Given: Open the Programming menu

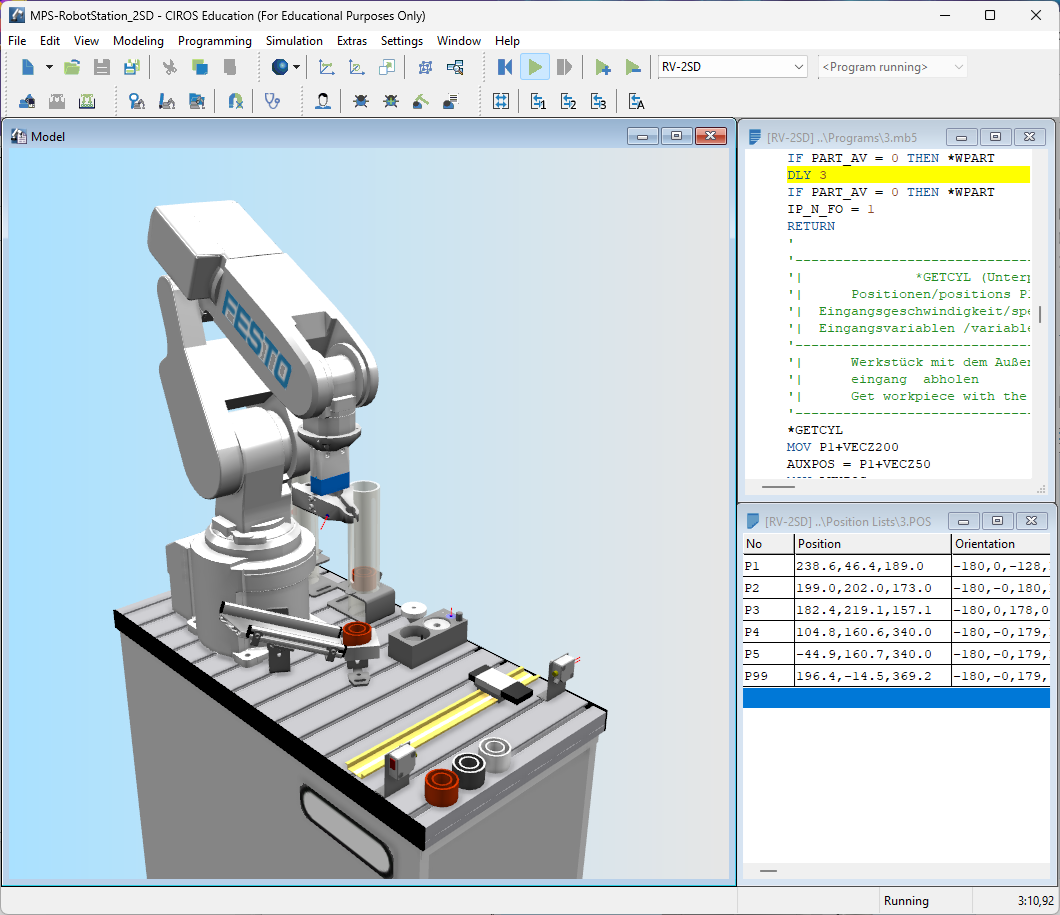Looking at the screenshot, I should tap(215, 41).
